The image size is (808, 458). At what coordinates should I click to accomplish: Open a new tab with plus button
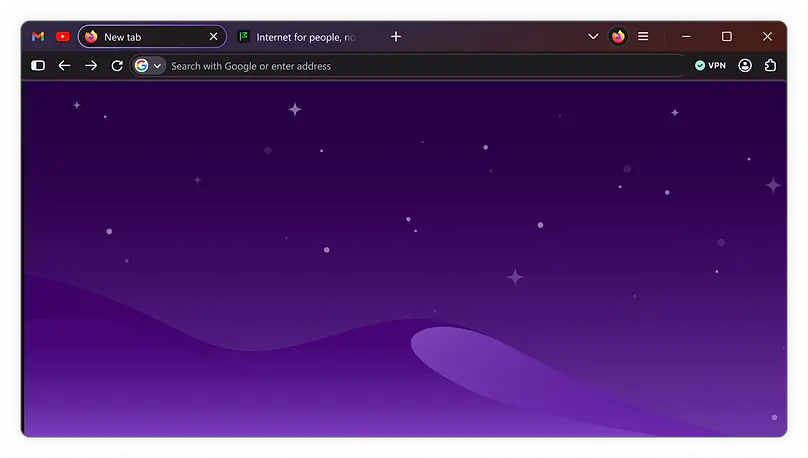pos(396,37)
